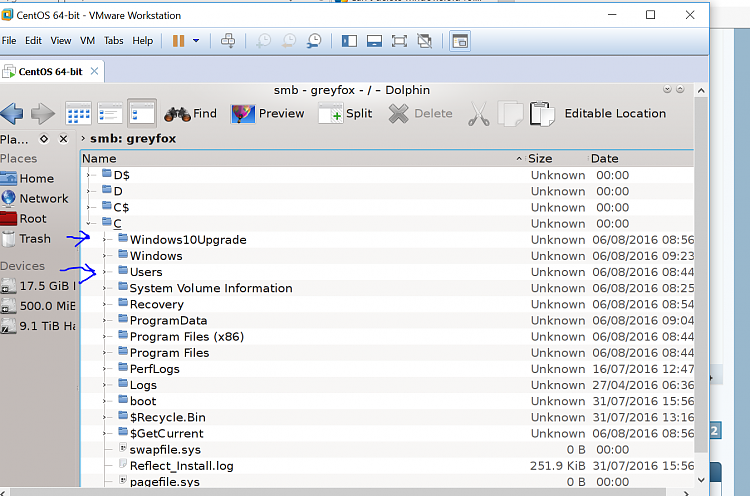Go back in Dolphin
This screenshot has height=496, width=750.
coord(12,113)
